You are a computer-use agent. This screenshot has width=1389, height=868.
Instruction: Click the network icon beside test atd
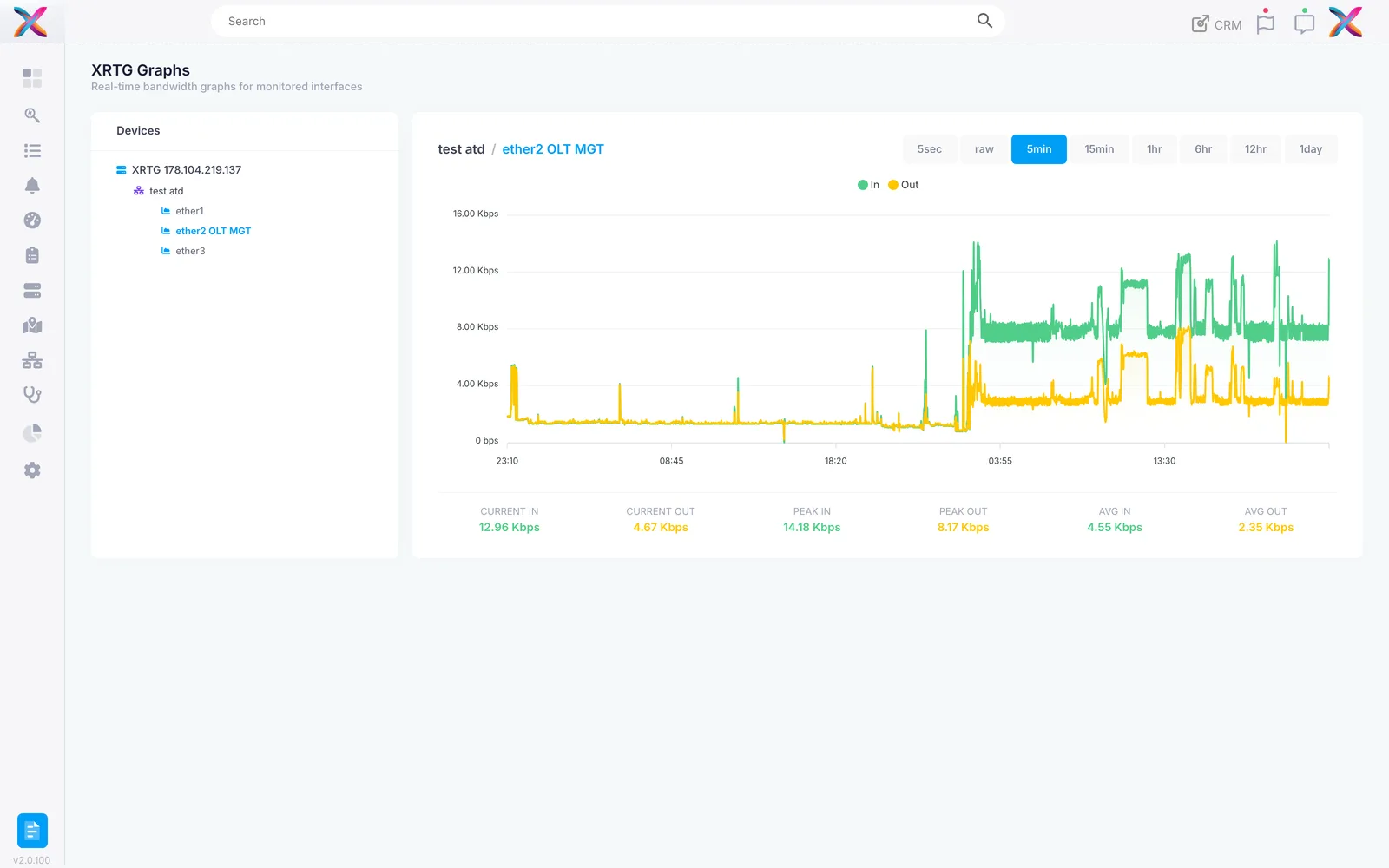(139, 191)
